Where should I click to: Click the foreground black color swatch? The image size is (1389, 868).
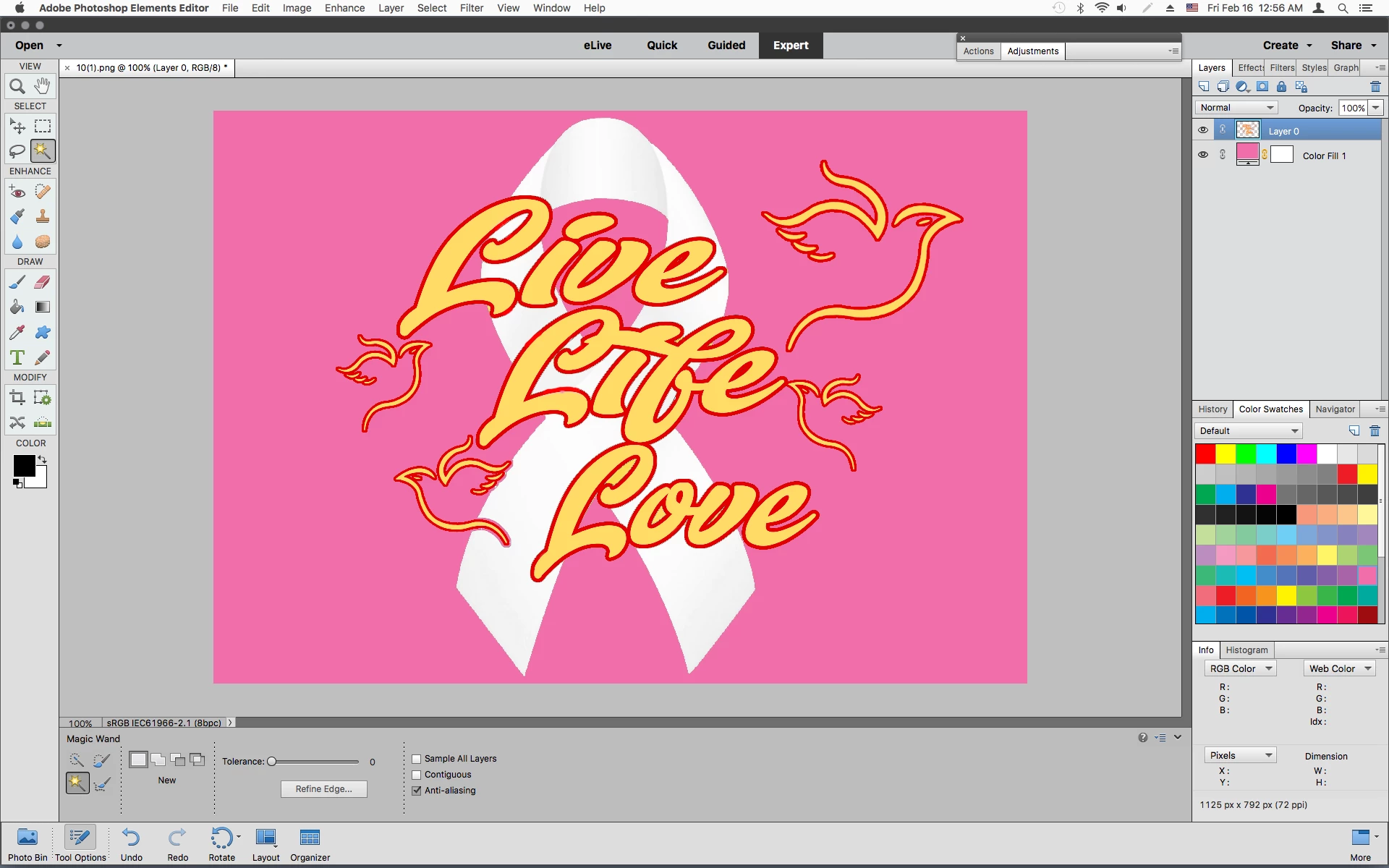pyautogui.click(x=23, y=466)
